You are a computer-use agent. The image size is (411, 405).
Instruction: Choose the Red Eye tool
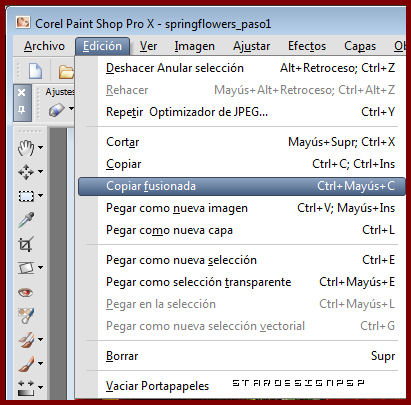tap(25, 292)
